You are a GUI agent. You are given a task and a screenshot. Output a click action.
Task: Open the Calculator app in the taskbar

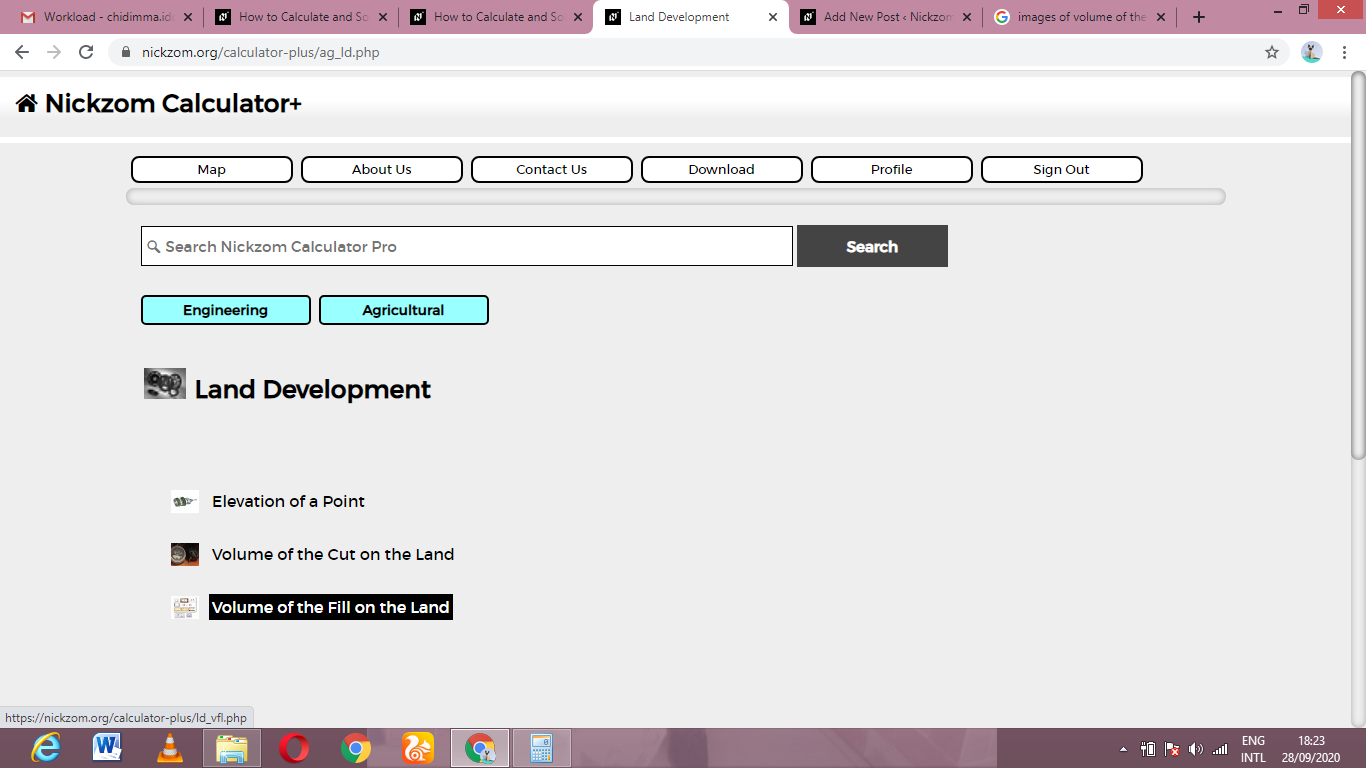click(x=541, y=748)
